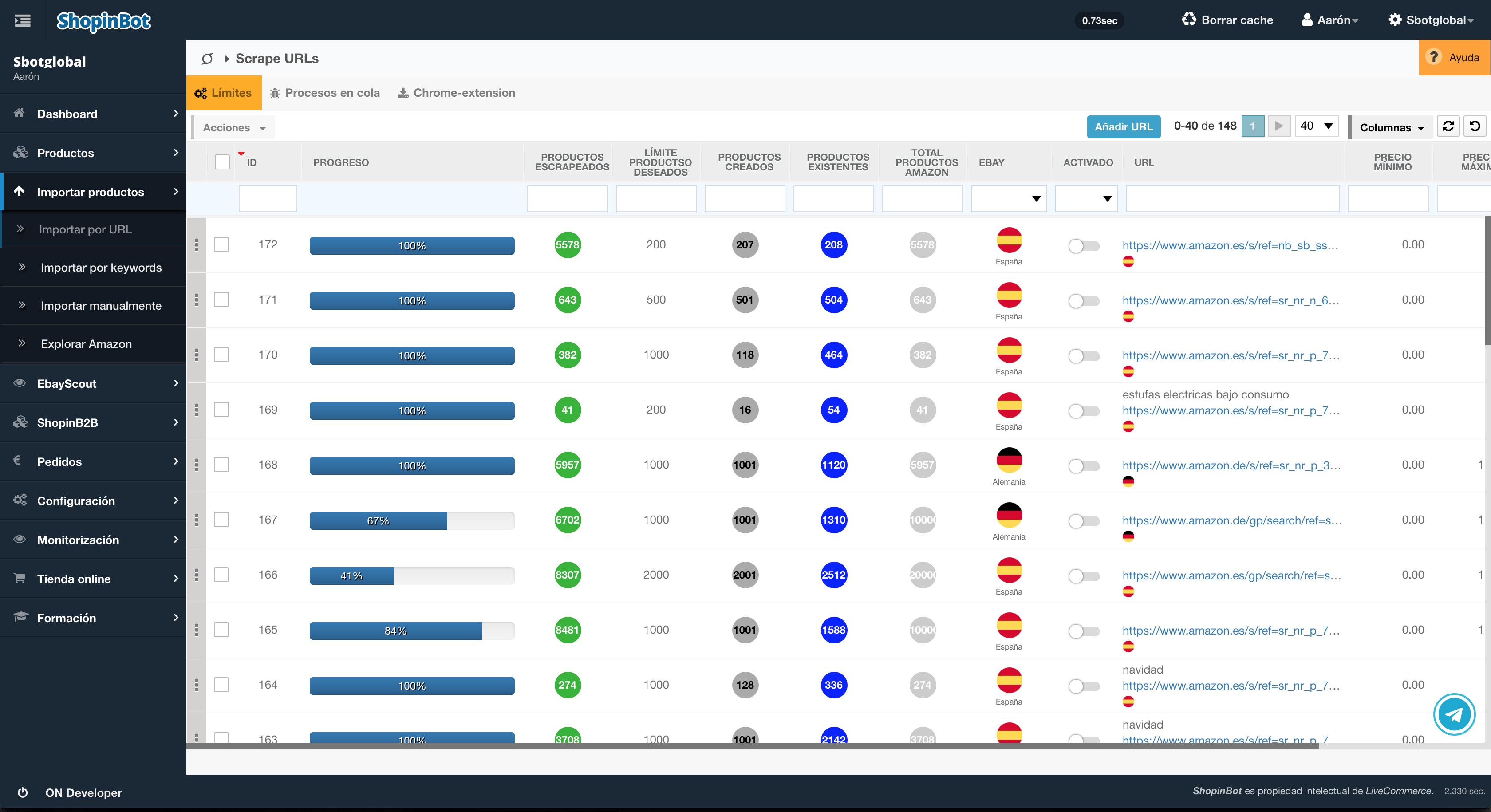Click the Añadir URL button
This screenshot has height=812, width=1491.
pyautogui.click(x=1124, y=126)
